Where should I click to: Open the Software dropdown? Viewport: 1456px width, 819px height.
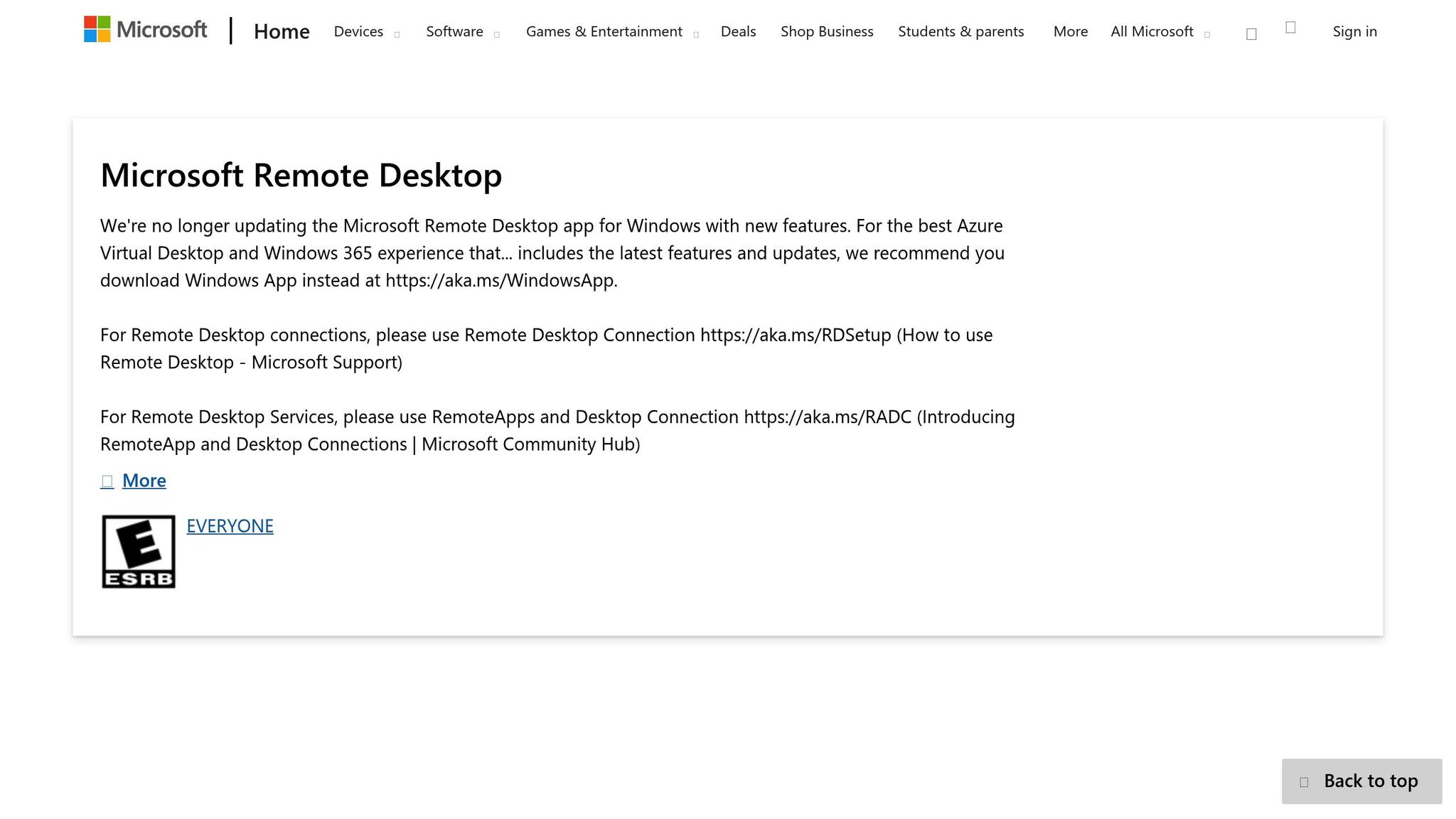(x=454, y=31)
